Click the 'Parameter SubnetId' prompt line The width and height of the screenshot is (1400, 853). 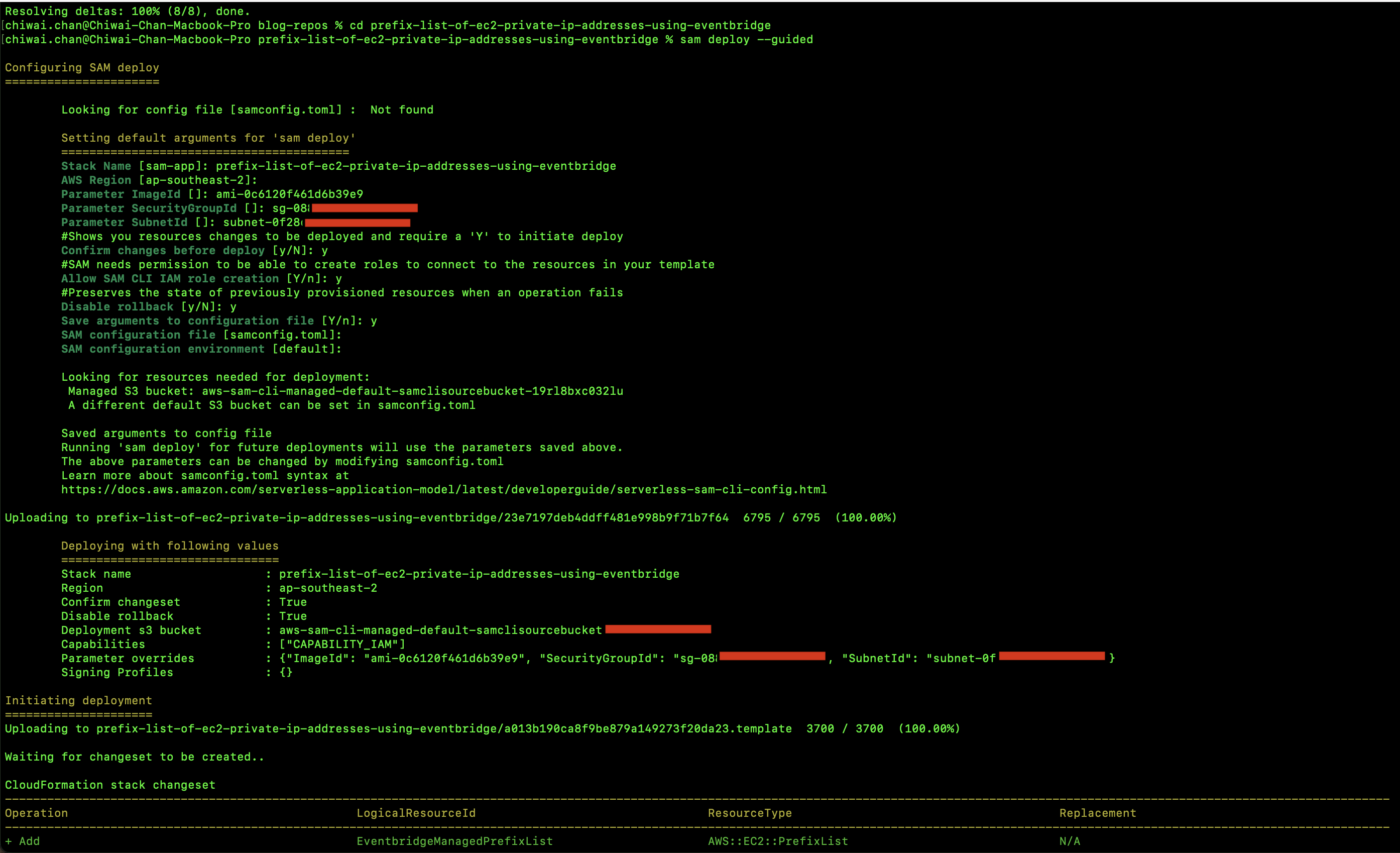click(x=236, y=222)
